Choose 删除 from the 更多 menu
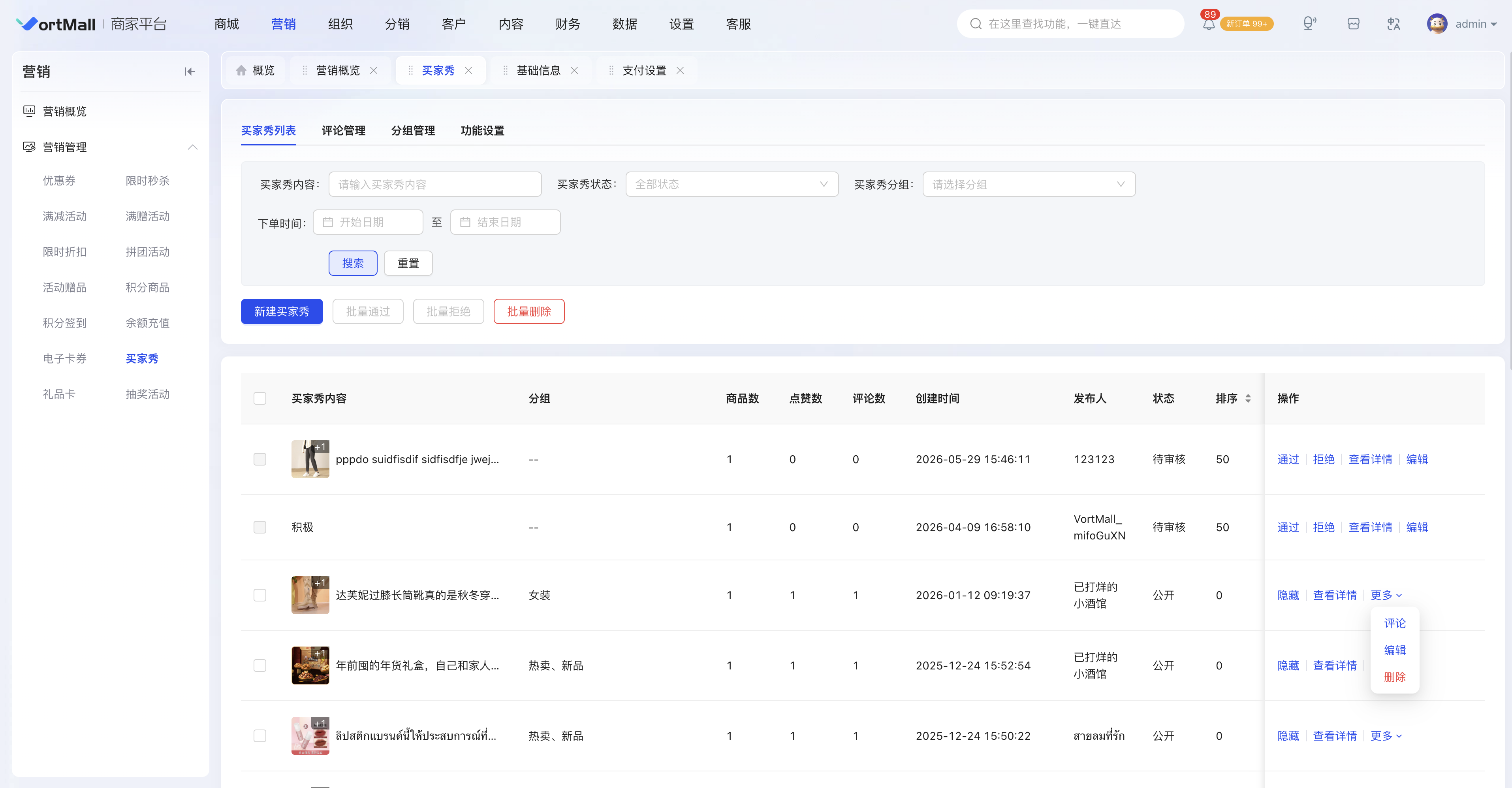The image size is (1512, 788). (x=1395, y=677)
